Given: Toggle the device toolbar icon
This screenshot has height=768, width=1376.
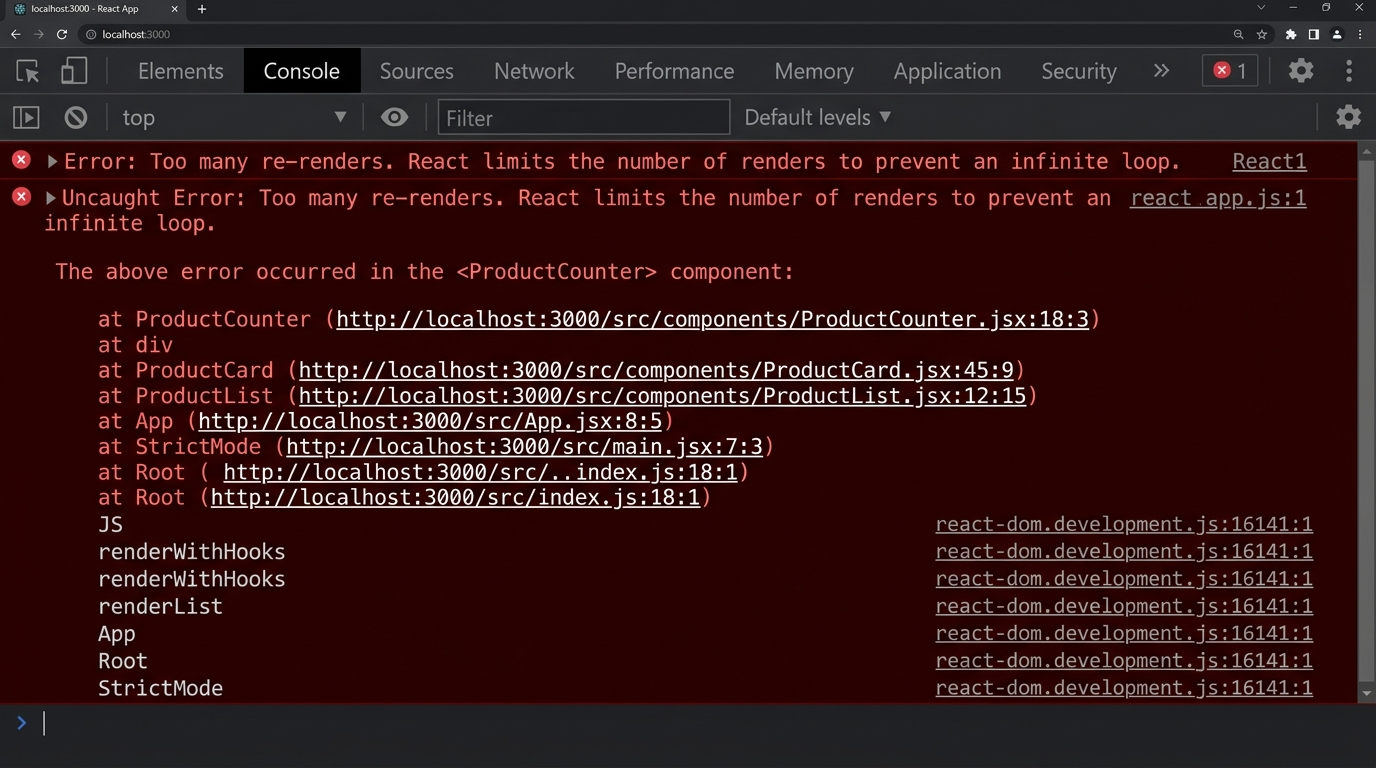Looking at the screenshot, I should pos(74,71).
